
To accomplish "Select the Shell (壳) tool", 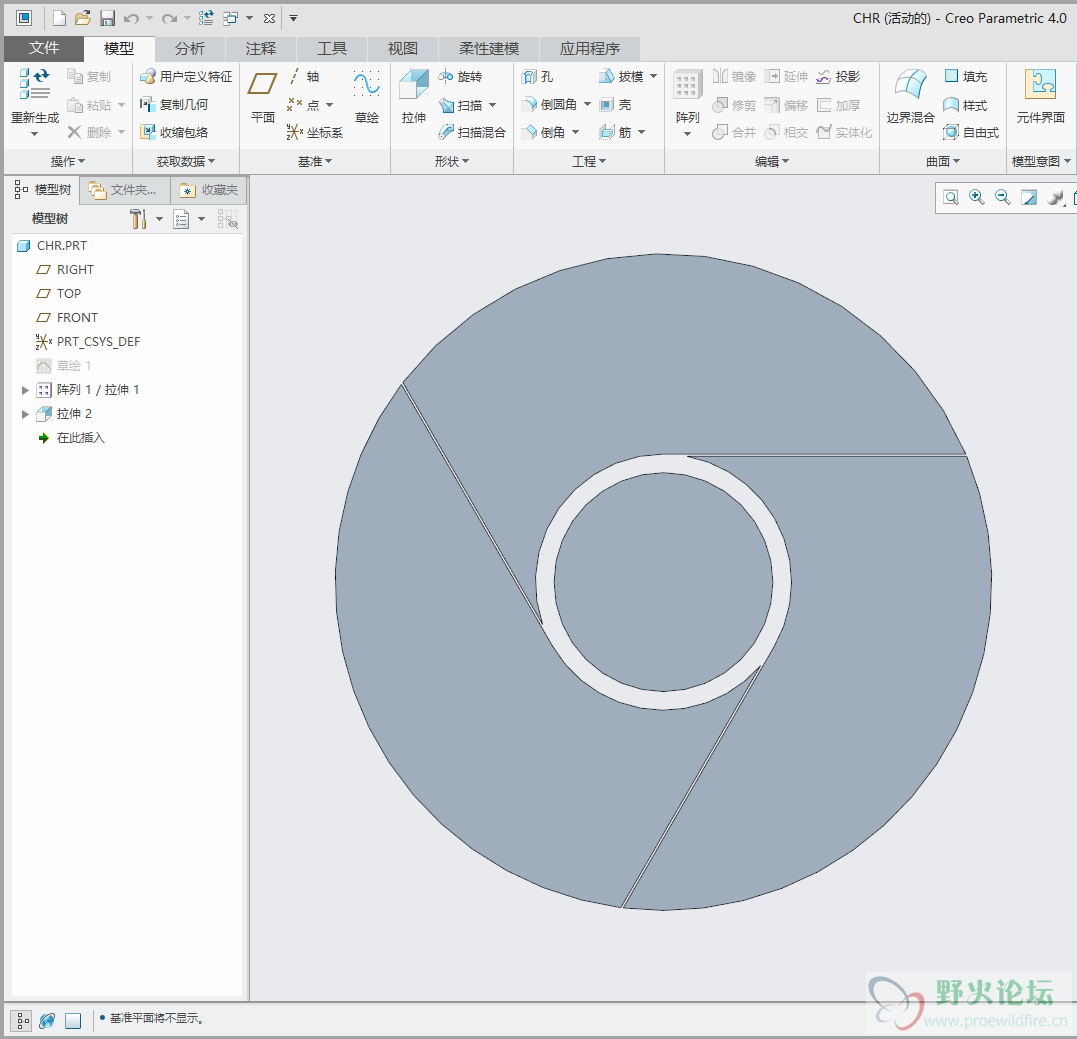I will 615,104.
